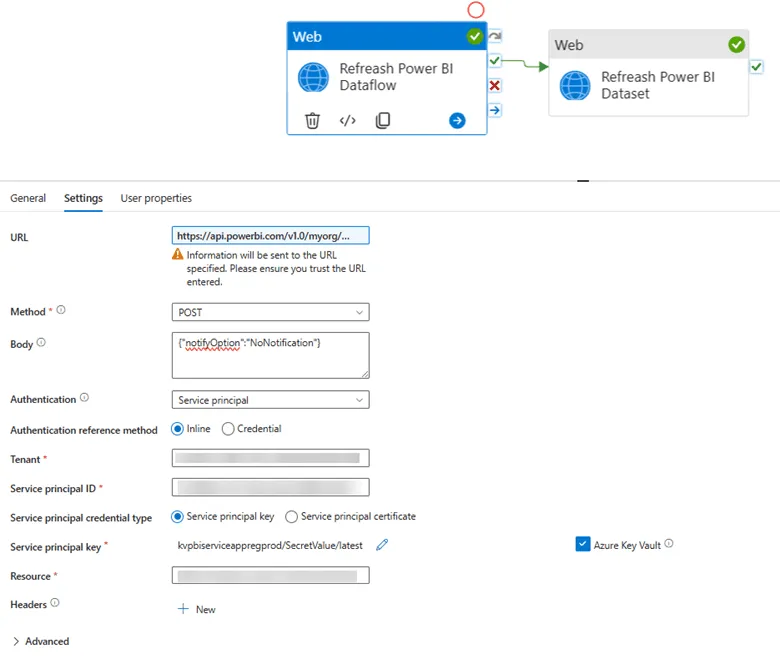780x659 pixels.
Task: Click Dataset activity success connector check
Action: 756,67
